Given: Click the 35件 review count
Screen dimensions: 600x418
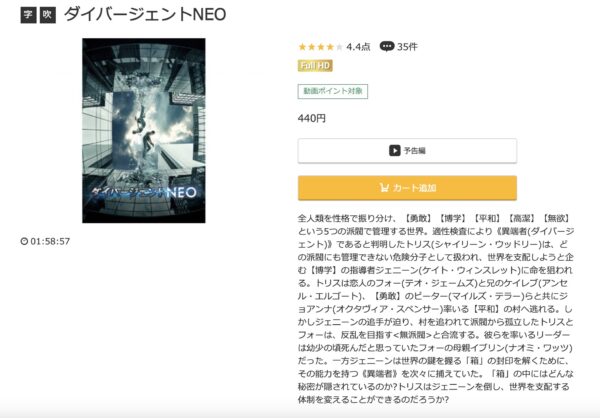Looking at the screenshot, I should 407,47.
